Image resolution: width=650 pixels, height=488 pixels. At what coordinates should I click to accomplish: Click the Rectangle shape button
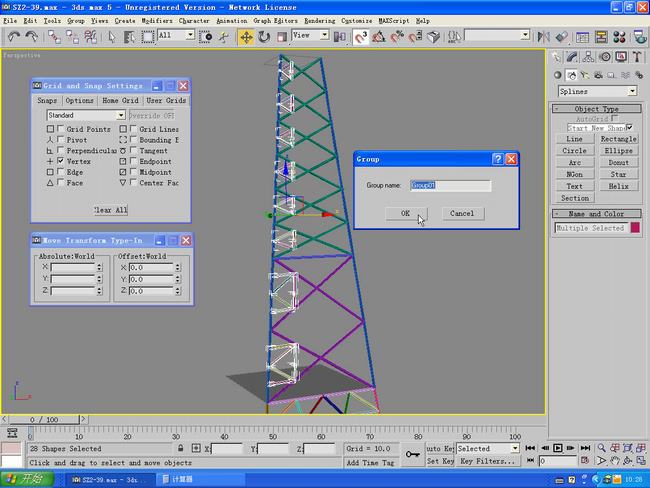tap(618, 139)
